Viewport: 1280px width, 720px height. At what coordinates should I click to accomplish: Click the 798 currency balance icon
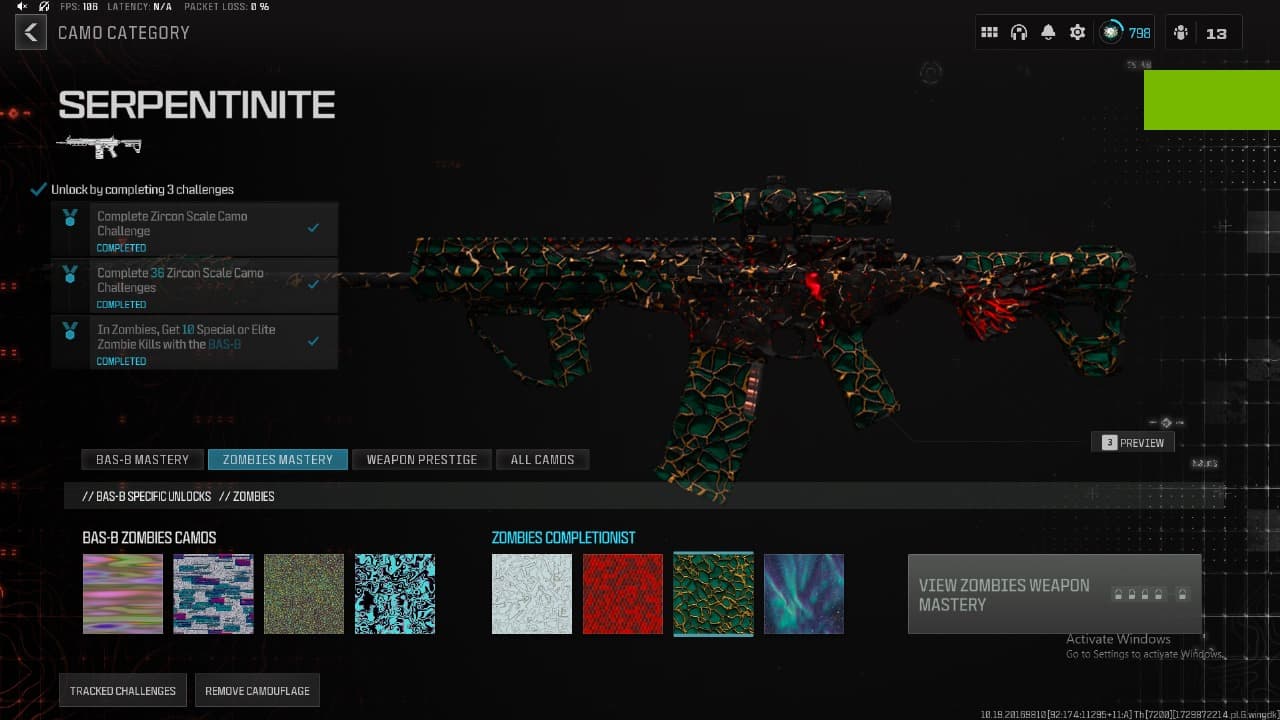point(1125,32)
